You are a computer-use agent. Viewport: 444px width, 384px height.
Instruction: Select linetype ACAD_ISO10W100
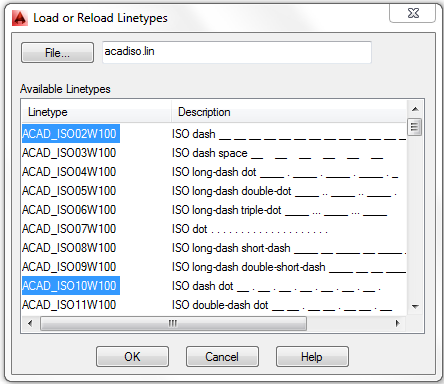[71, 286]
